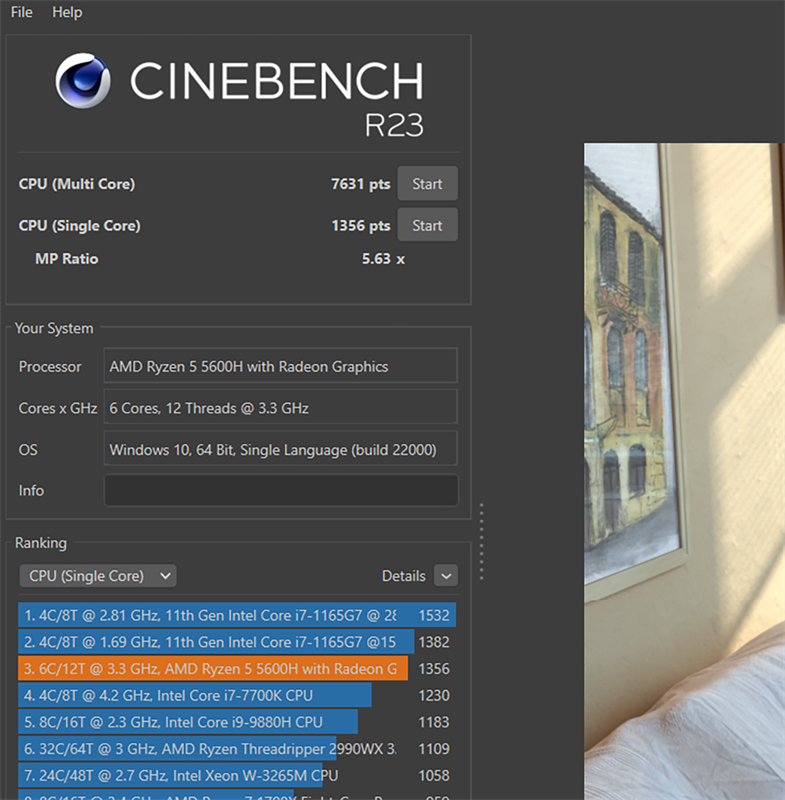Click the Ranking section heading
This screenshot has width=785, height=800.
coord(41,543)
